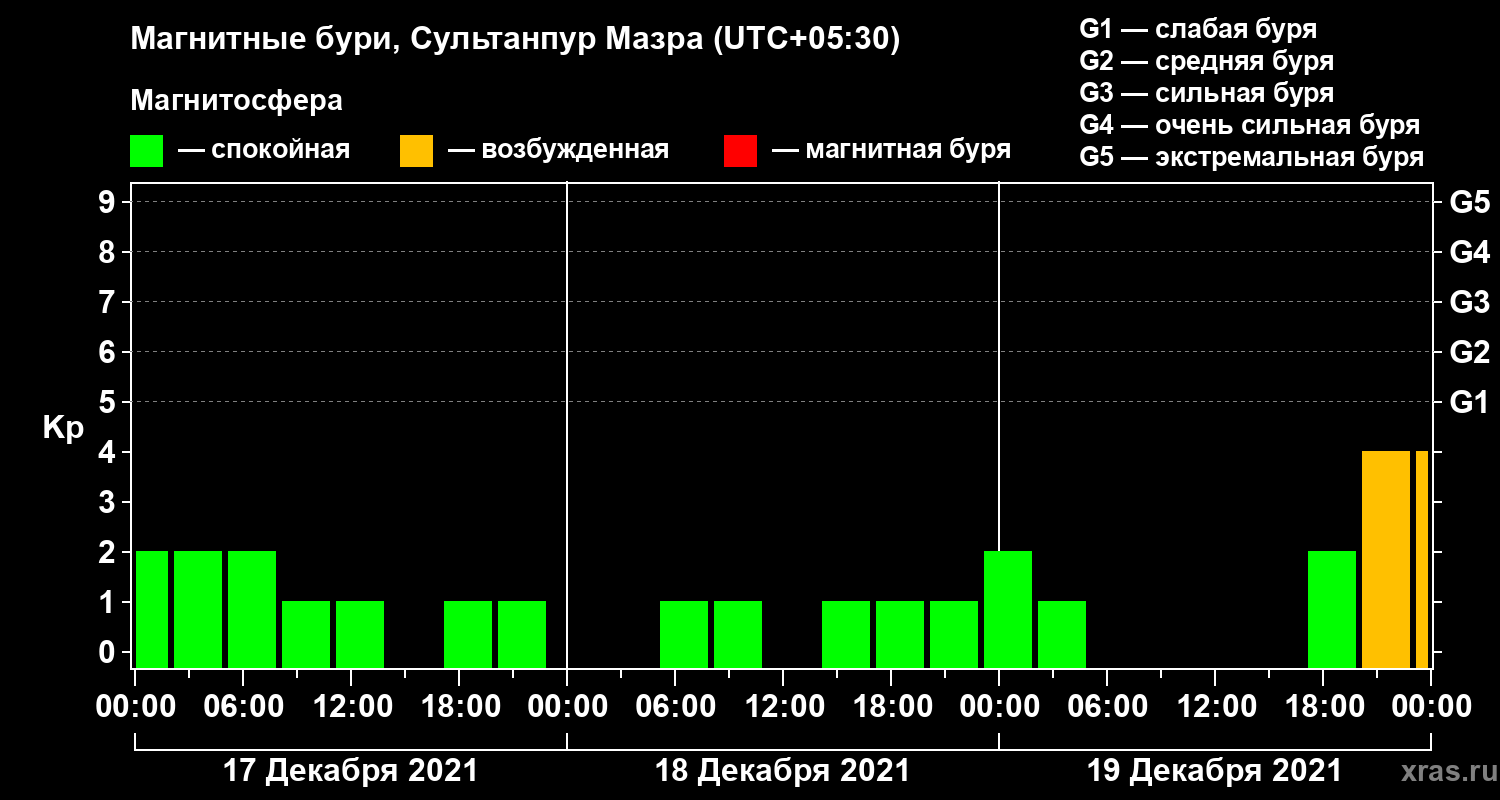Image resolution: width=1500 pixels, height=800 pixels.
Task: Click the rightmost '00:00' time label
Action: [x=1430, y=707]
